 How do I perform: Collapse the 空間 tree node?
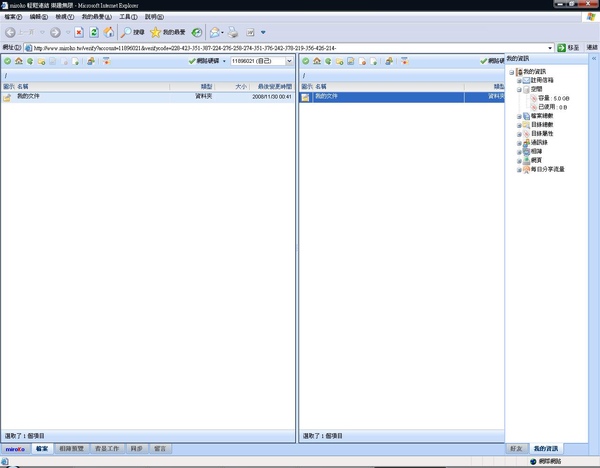(x=519, y=90)
